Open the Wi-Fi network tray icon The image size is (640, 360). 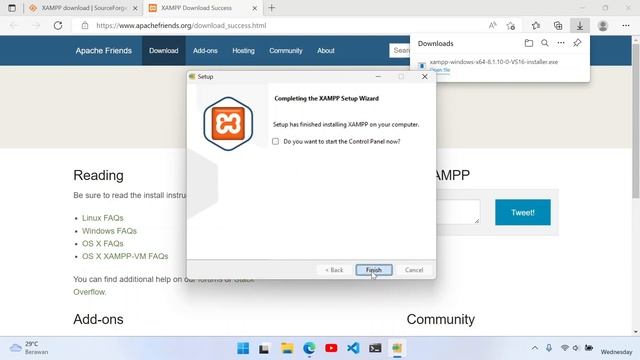(564, 348)
